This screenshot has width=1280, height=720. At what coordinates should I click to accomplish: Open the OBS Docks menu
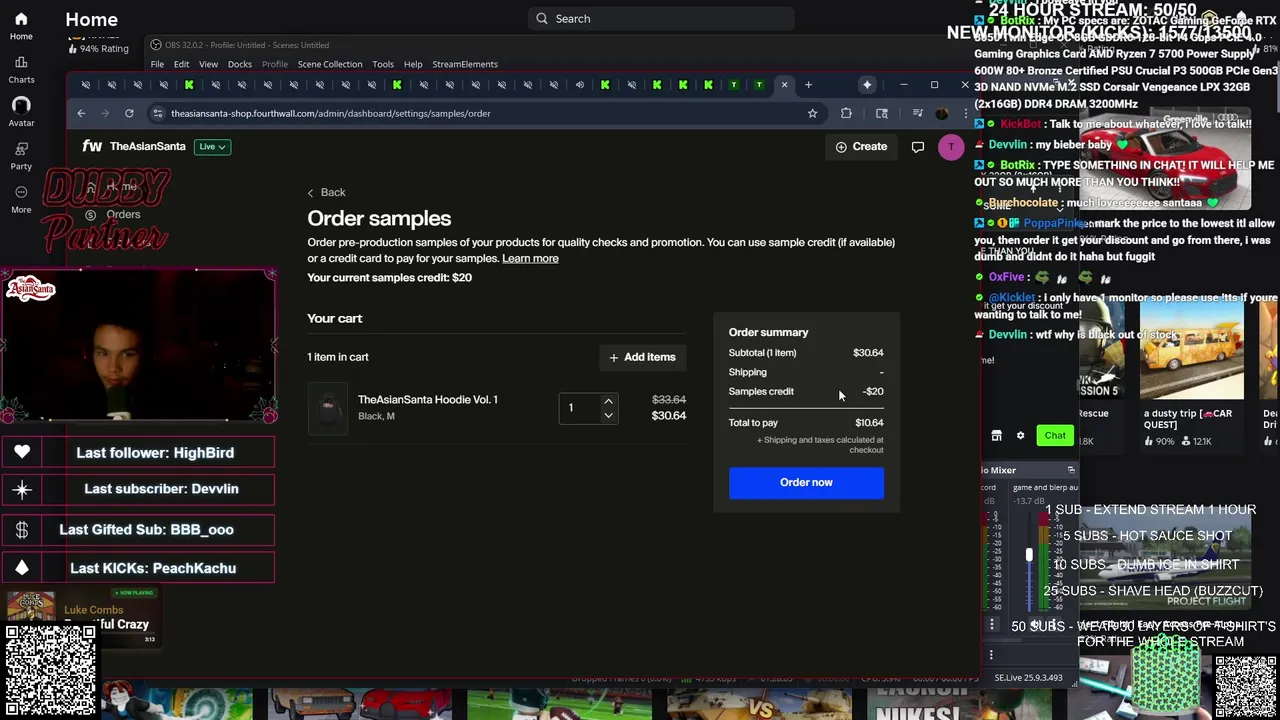(239, 64)
